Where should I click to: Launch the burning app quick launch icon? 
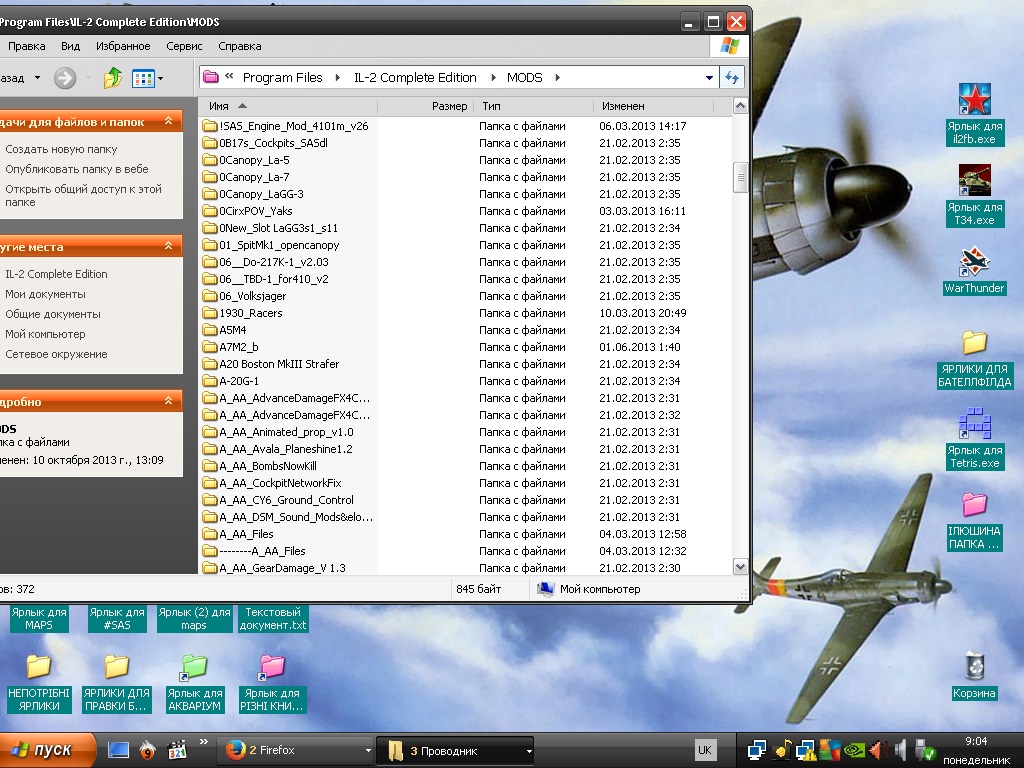(148, 750)
